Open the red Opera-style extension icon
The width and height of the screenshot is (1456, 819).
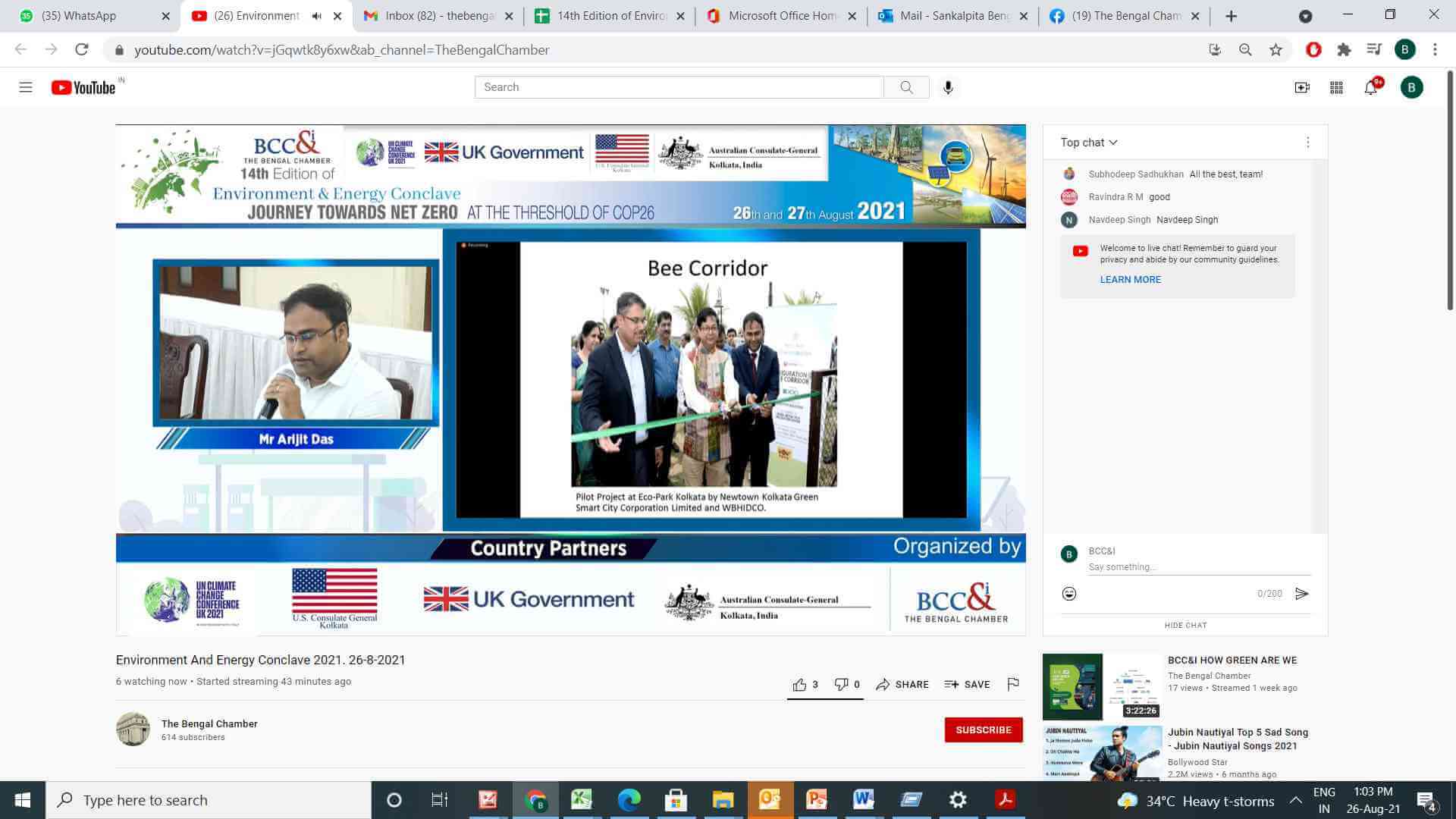coord(1314,50)
